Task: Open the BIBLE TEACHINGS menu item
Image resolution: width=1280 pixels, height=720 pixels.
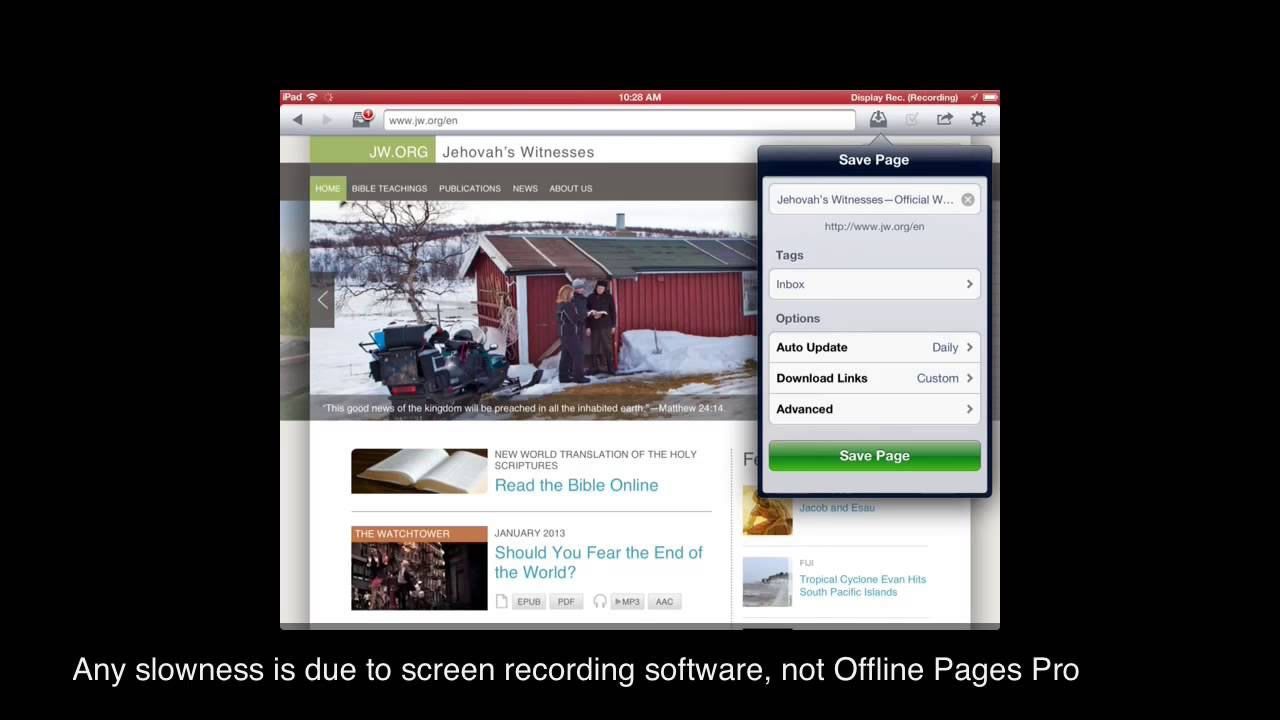Action: point(389,188)
